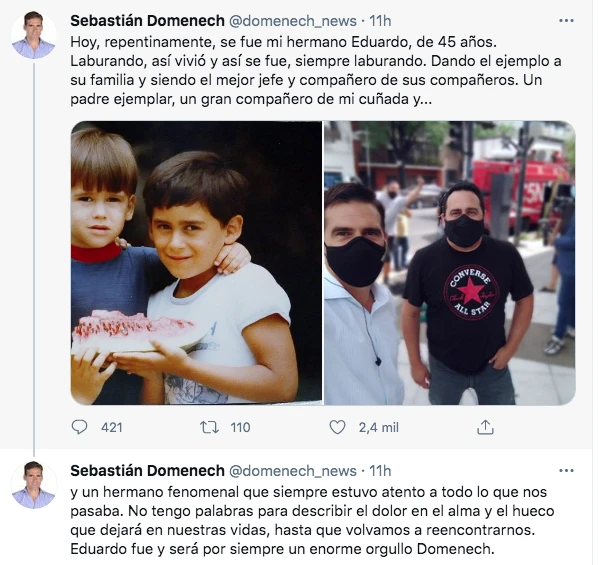
Task: Click @domenech_news handle on first tweet
Action: pyautogui.click(x=293, y=21)
